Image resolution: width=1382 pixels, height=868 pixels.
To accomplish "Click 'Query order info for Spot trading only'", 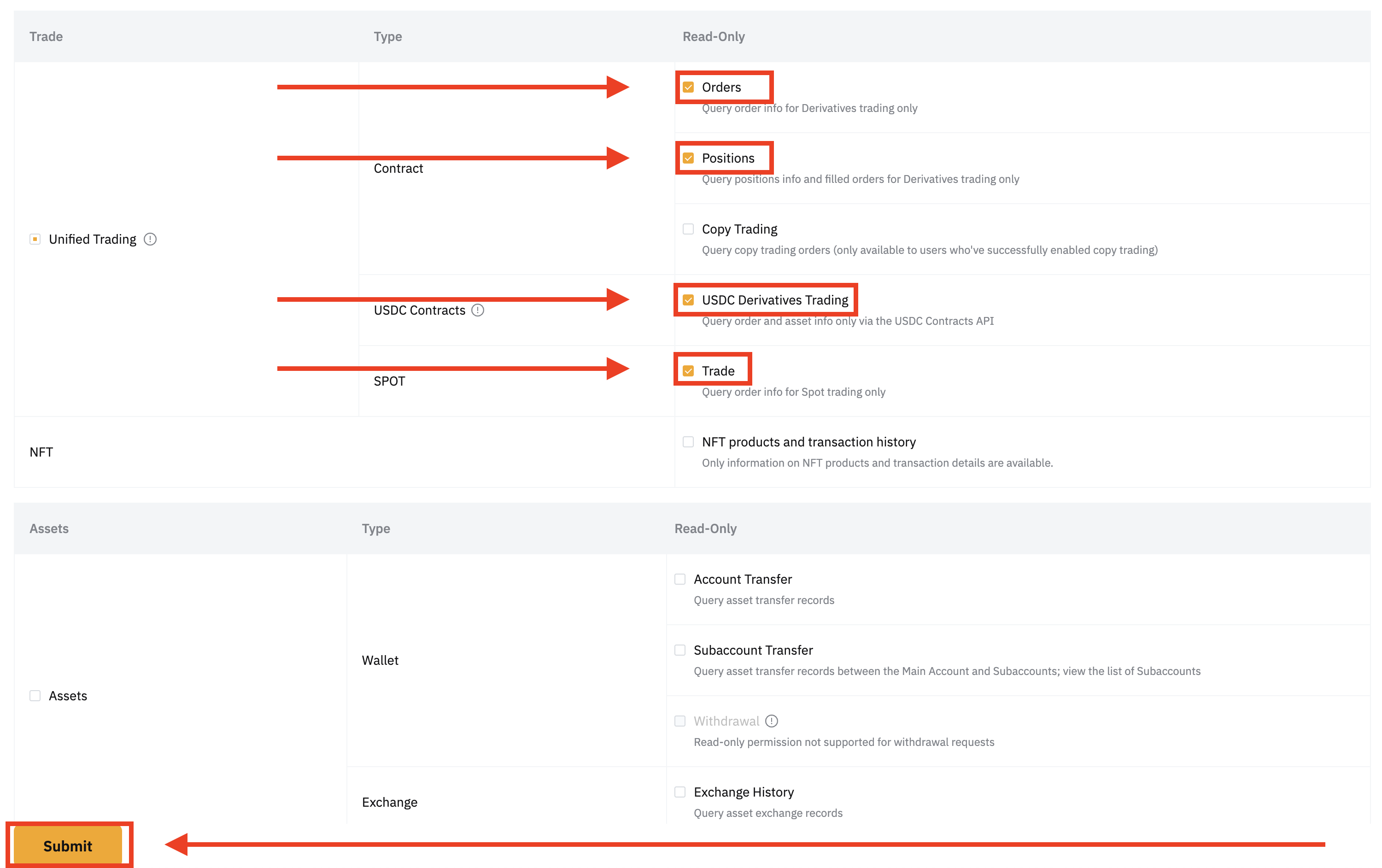I will pos(793,392).
